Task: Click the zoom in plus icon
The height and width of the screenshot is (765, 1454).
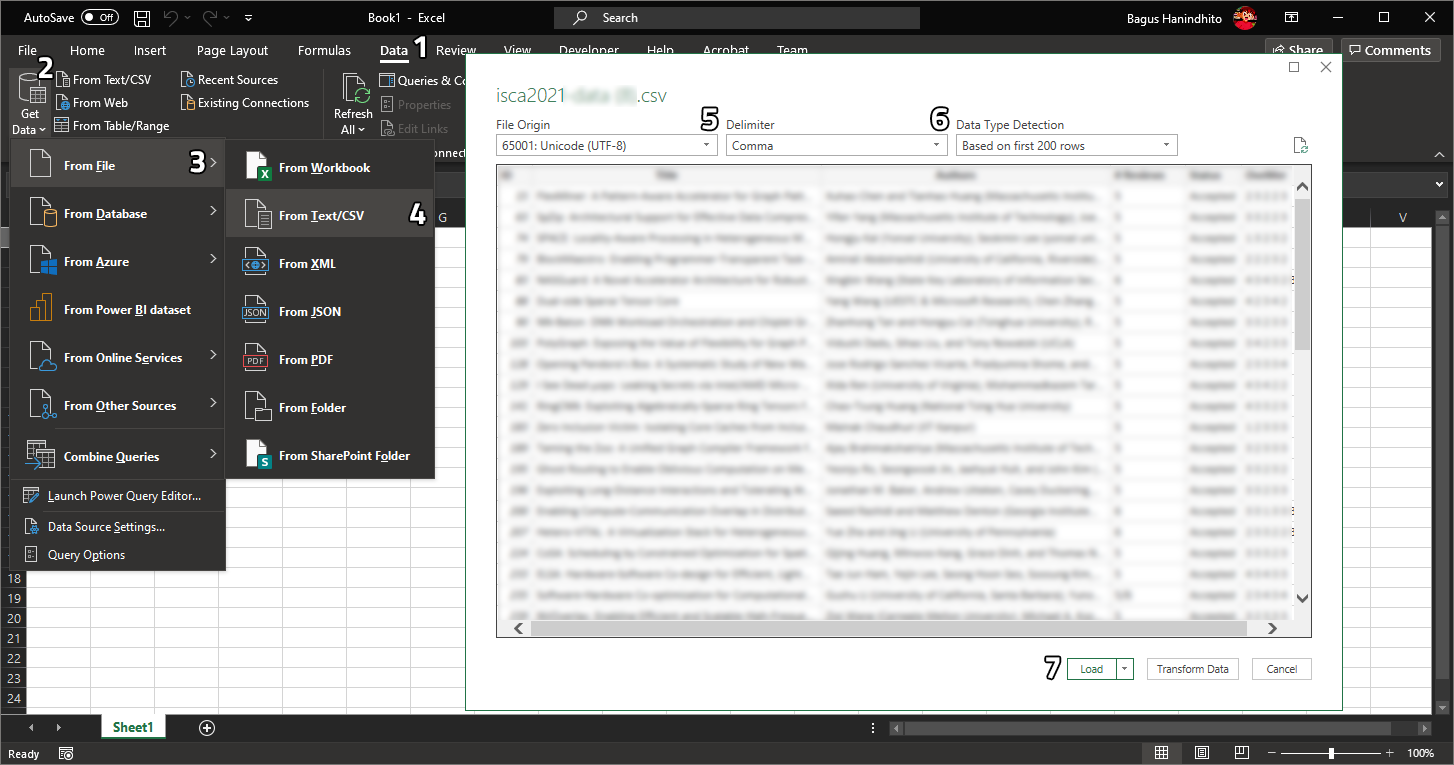Action: tap(1391, 753)
